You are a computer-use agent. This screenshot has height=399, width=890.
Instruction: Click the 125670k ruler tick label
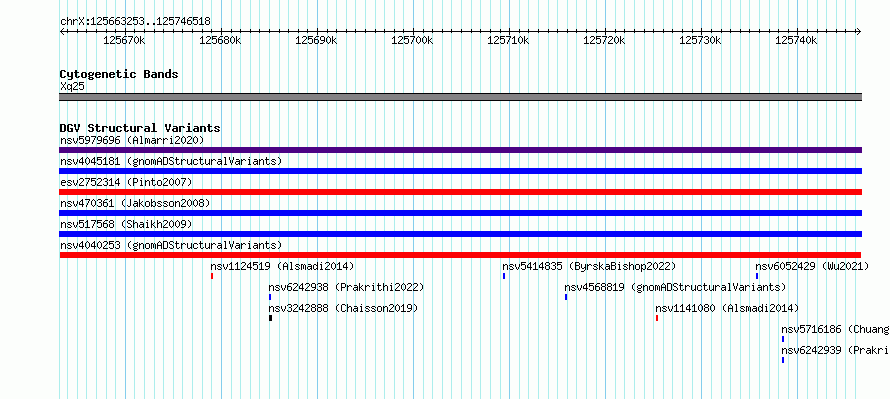pyautogui.click(x=124, y=40)
